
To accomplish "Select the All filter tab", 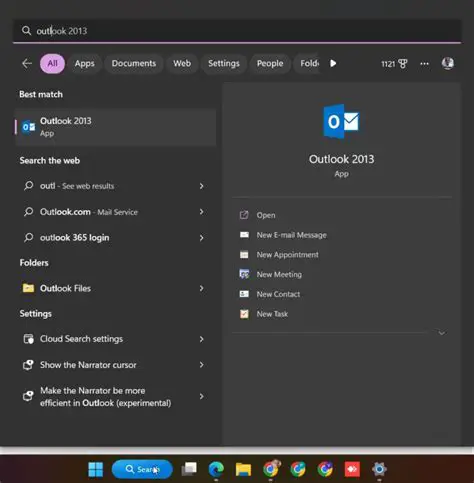I will pyautogui.click(x=53, y=63).
